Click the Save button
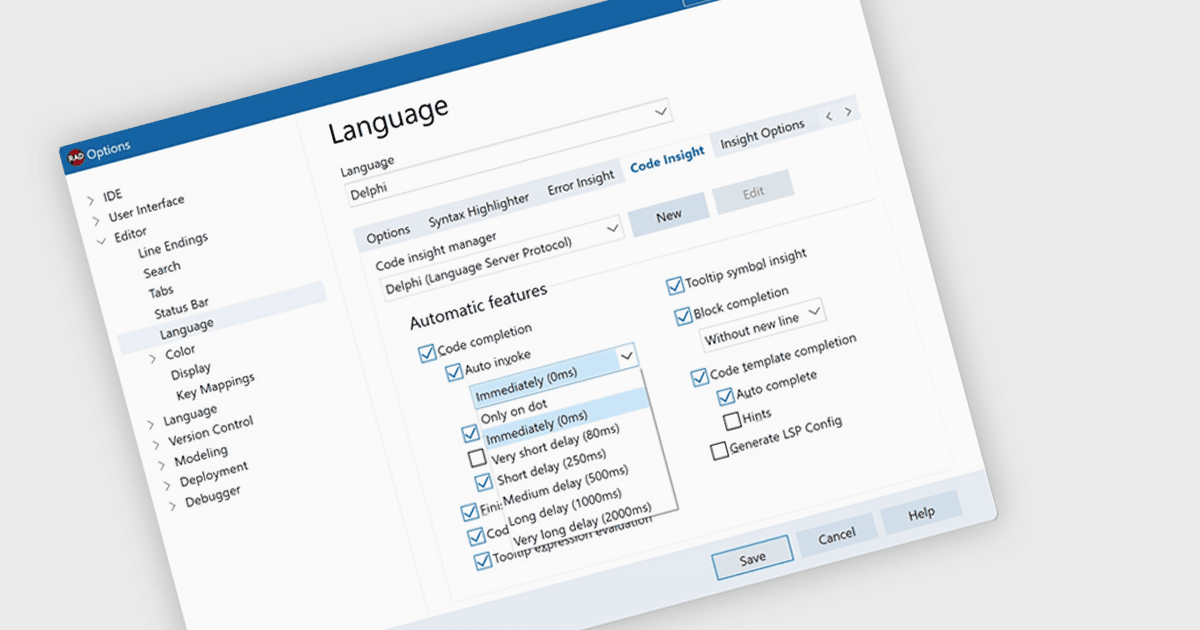 tap(752, 558)
